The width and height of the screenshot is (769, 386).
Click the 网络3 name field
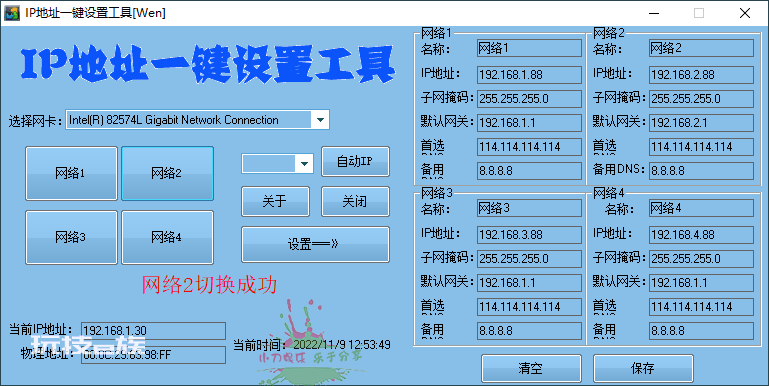pos(530,208)
